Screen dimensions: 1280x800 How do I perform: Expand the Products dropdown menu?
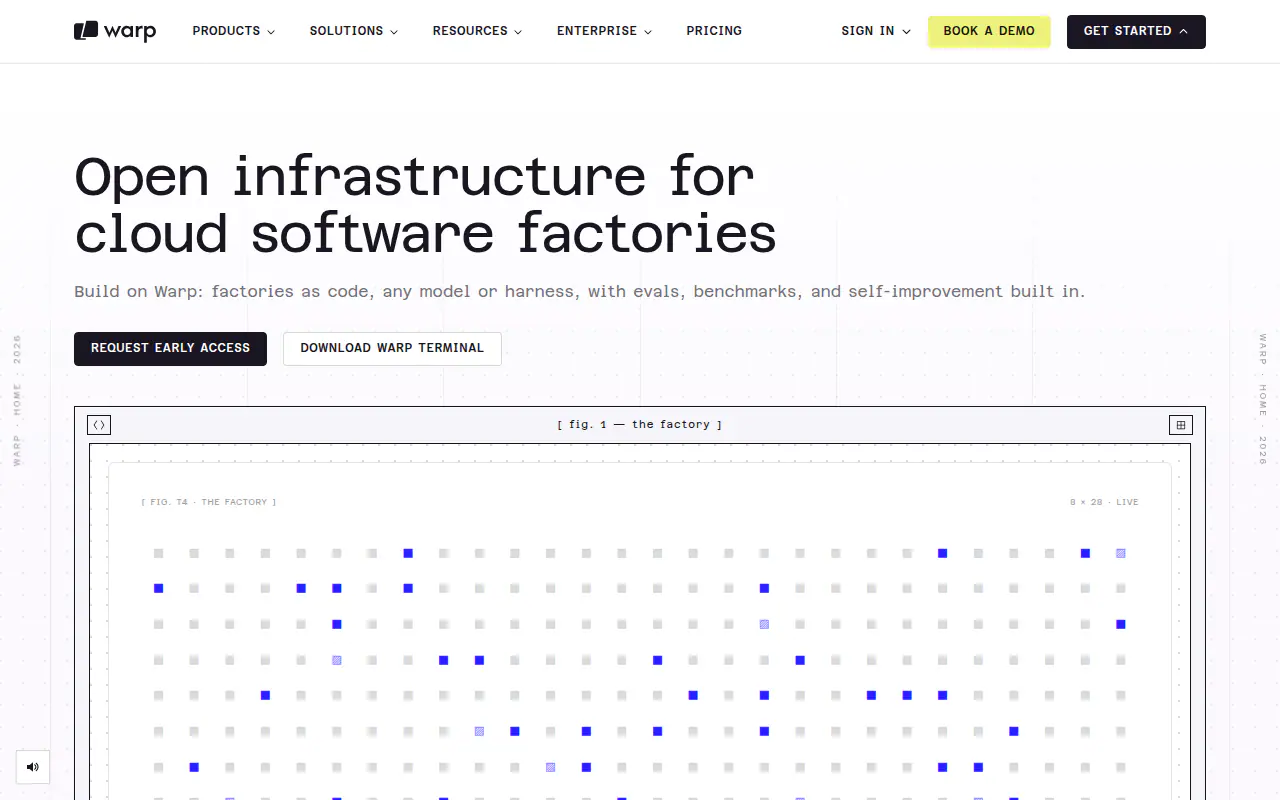[x=233, y=31]
